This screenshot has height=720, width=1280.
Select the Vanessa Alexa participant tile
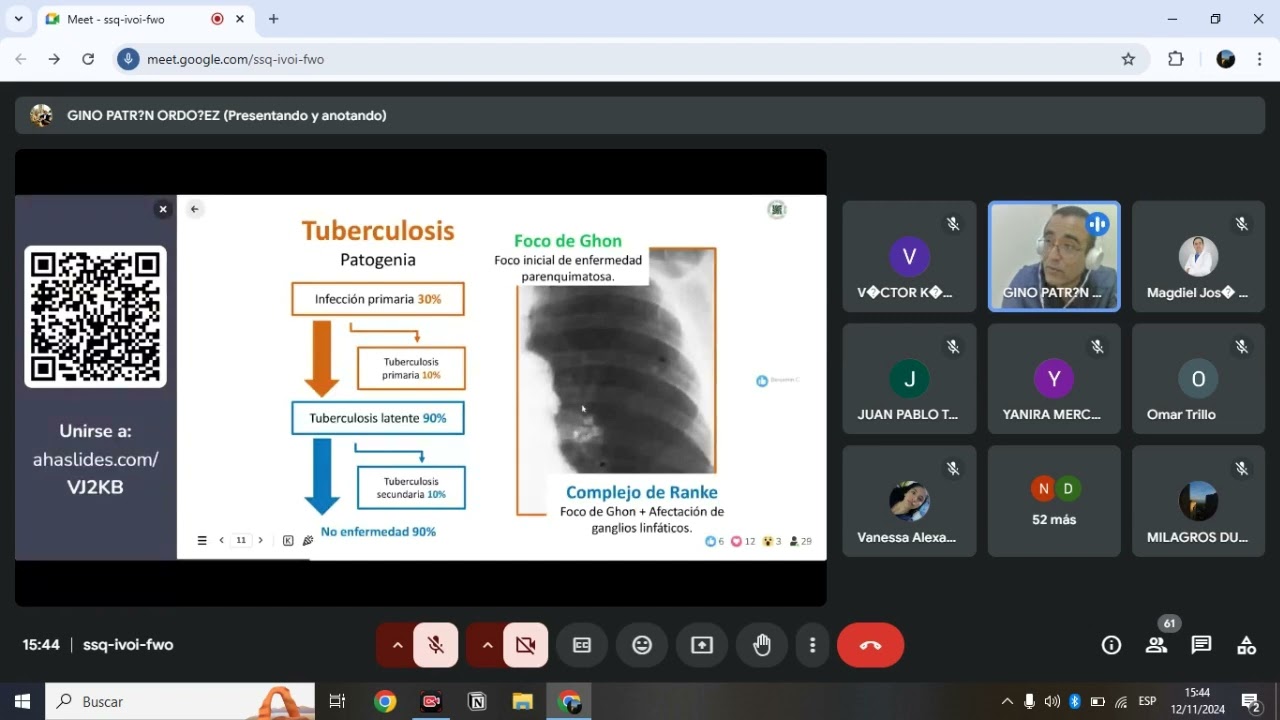click(x=909, y=501)
